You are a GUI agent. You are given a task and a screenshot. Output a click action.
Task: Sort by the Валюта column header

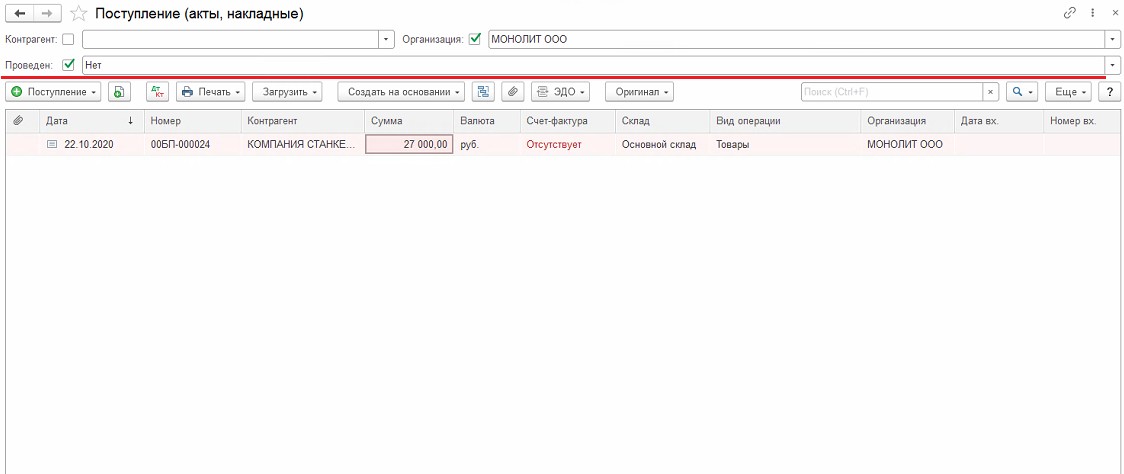[487, 121]
